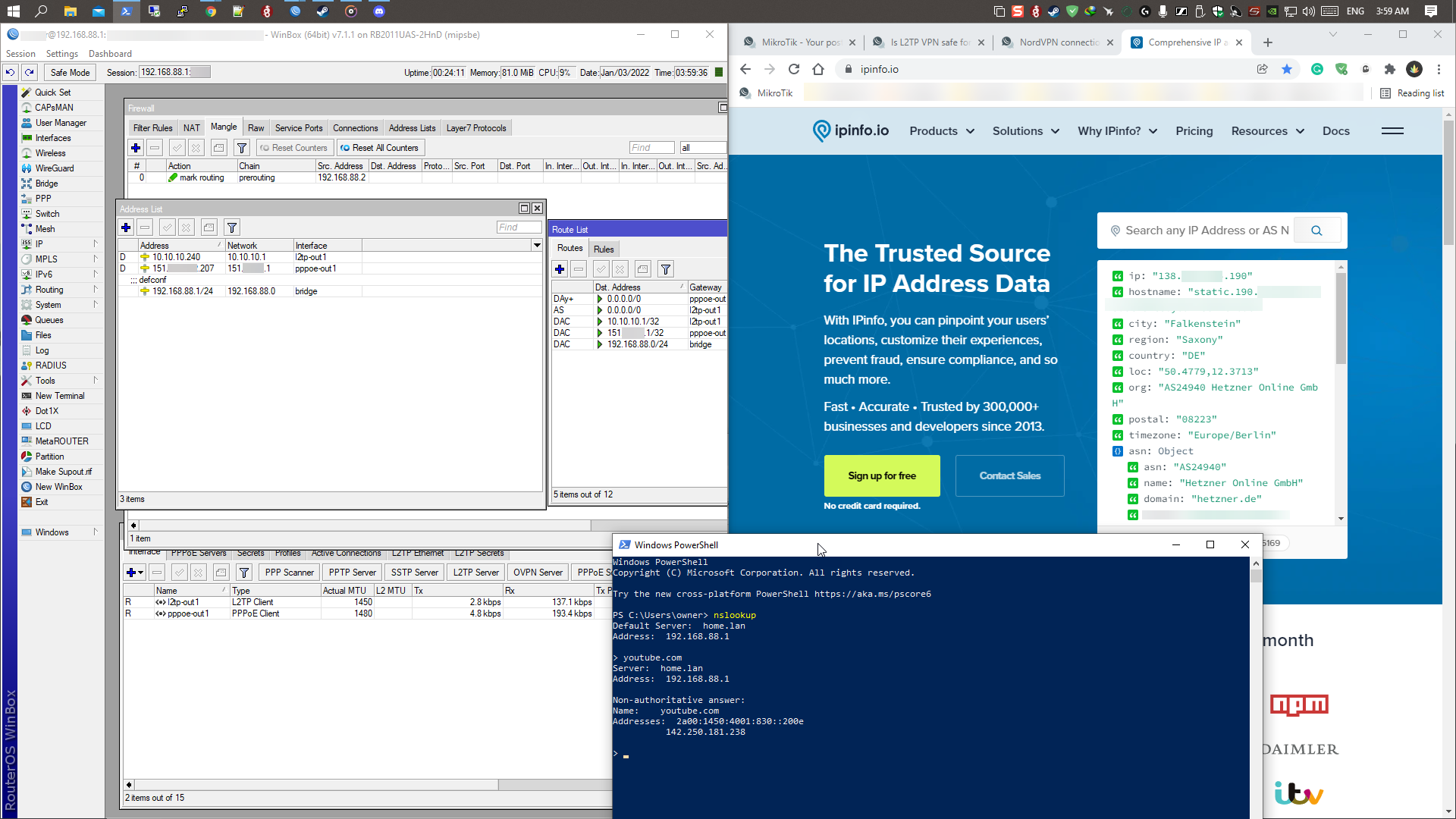Open the Solutions dropdown on ipinfo.io
Screen dimensions: 1456x819
coord(1026,131)
